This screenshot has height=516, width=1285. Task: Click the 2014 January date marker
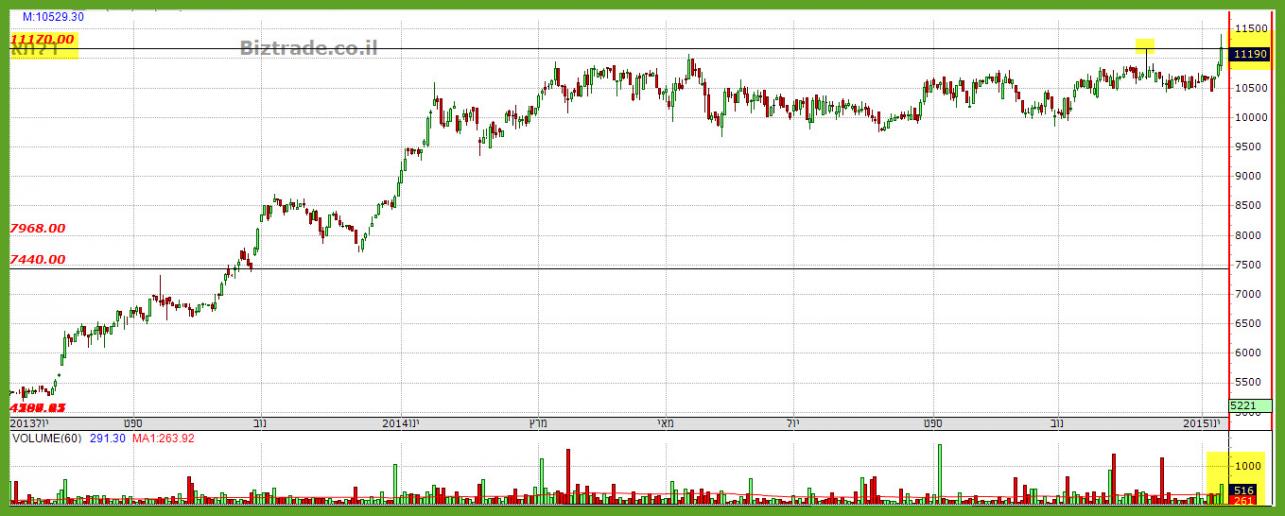(402, 422)
